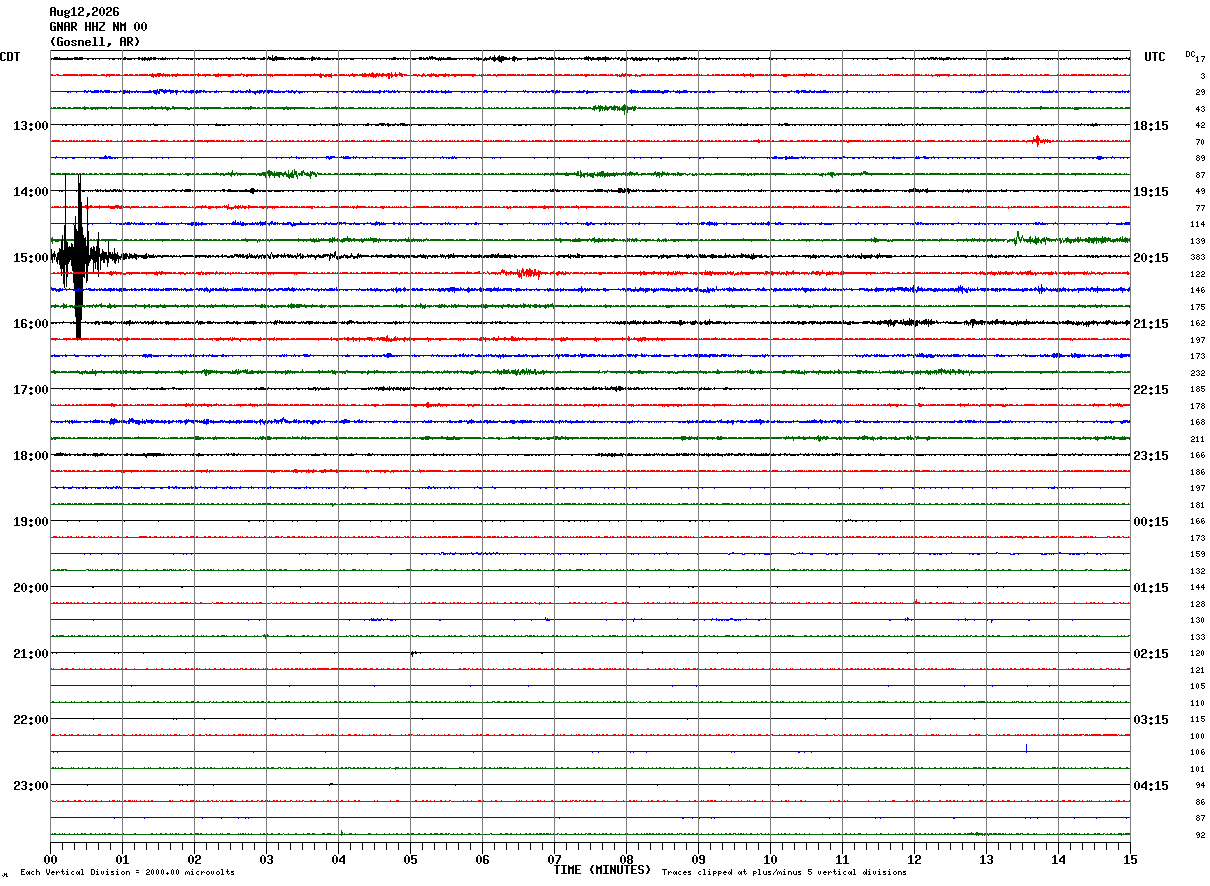Screen dimensions: 1210x886
Task: Click the green burst before 20:15 UTC row
Action: pos(1018,238)
